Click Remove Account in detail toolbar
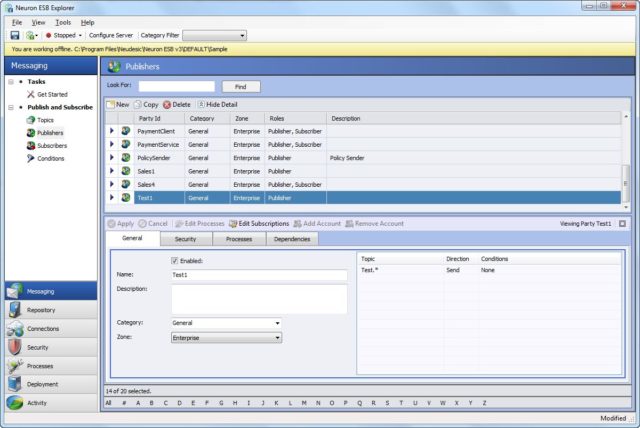The height and width of the screenshot is (428, 640). coord(374,224)
